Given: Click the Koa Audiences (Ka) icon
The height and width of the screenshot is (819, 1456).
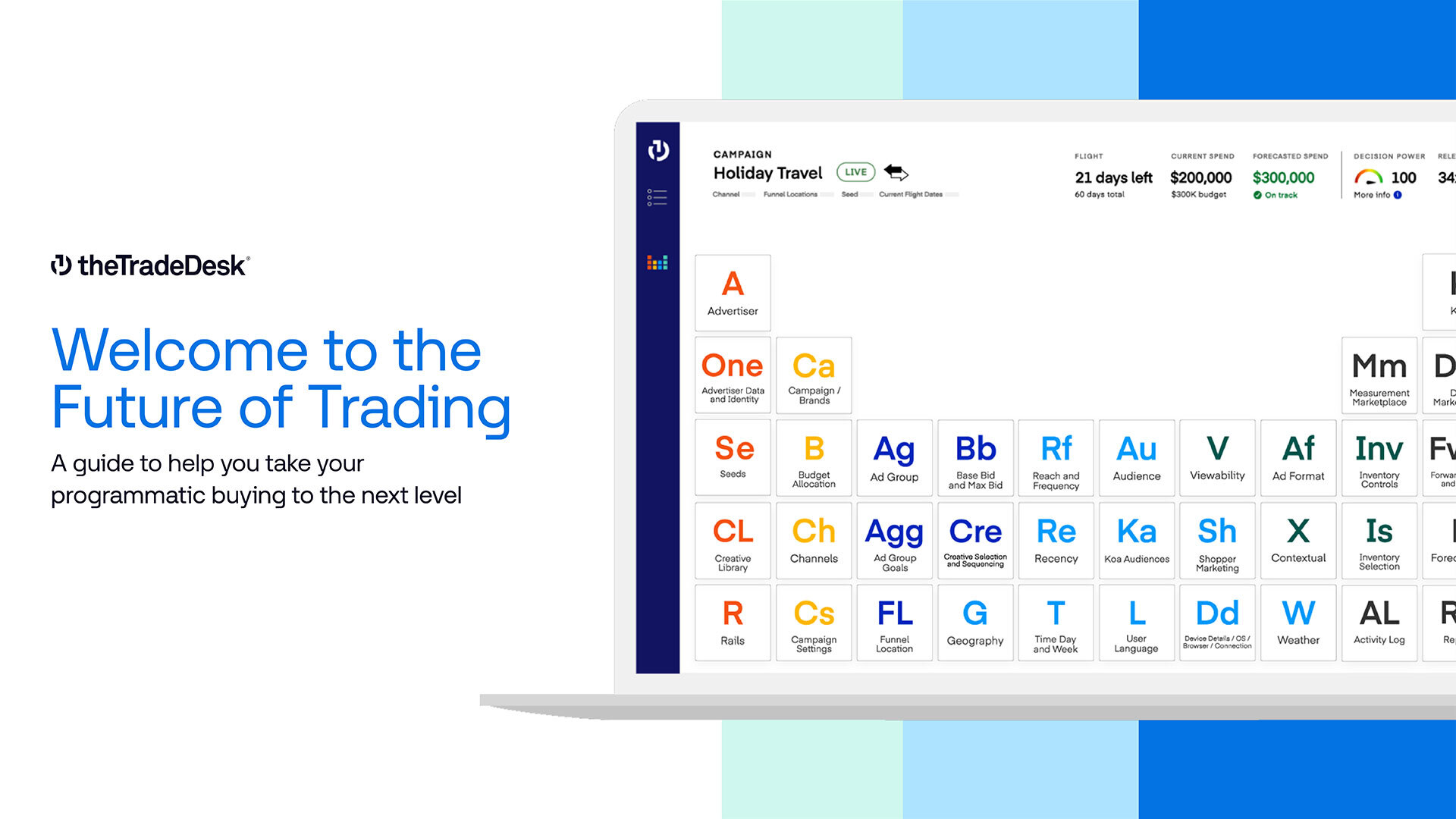Looking at the screenshot, I should pos(1136,546).
